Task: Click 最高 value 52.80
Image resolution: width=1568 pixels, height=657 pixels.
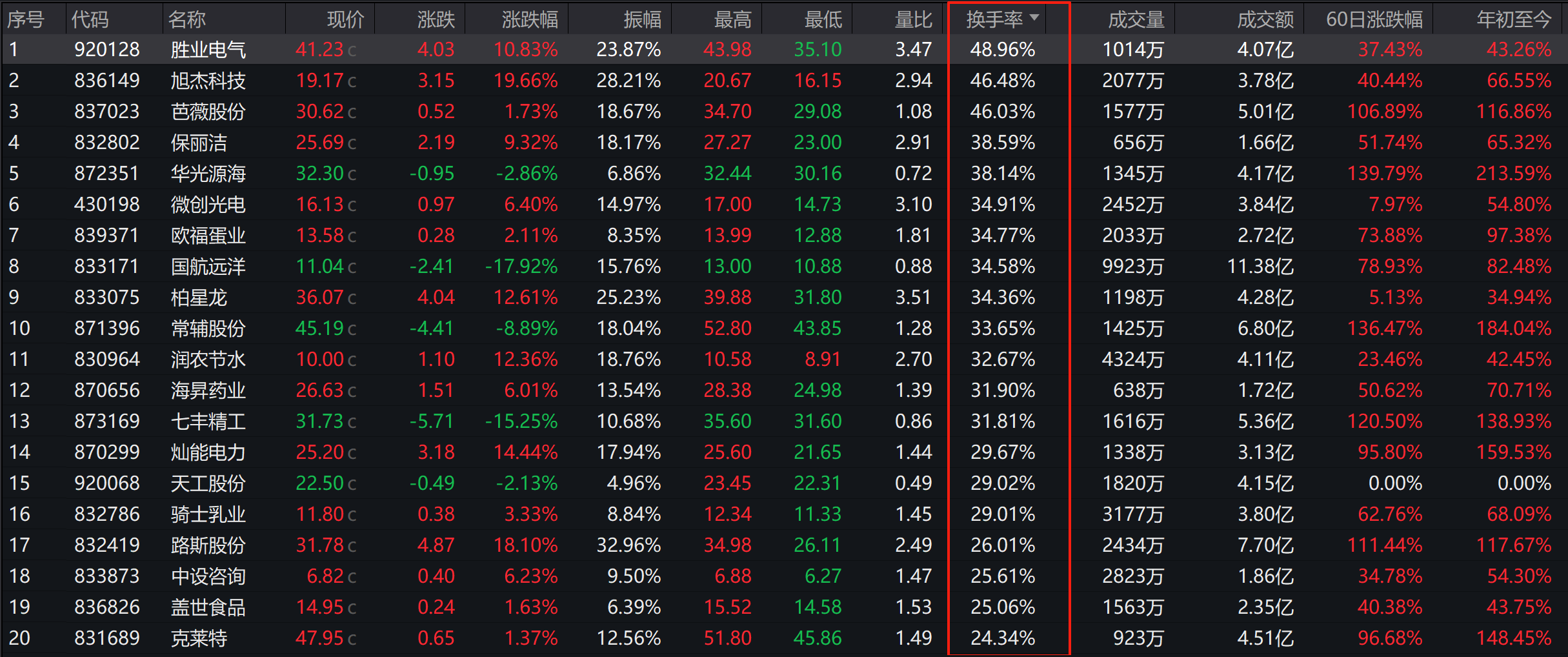Action: coord(727,328)
